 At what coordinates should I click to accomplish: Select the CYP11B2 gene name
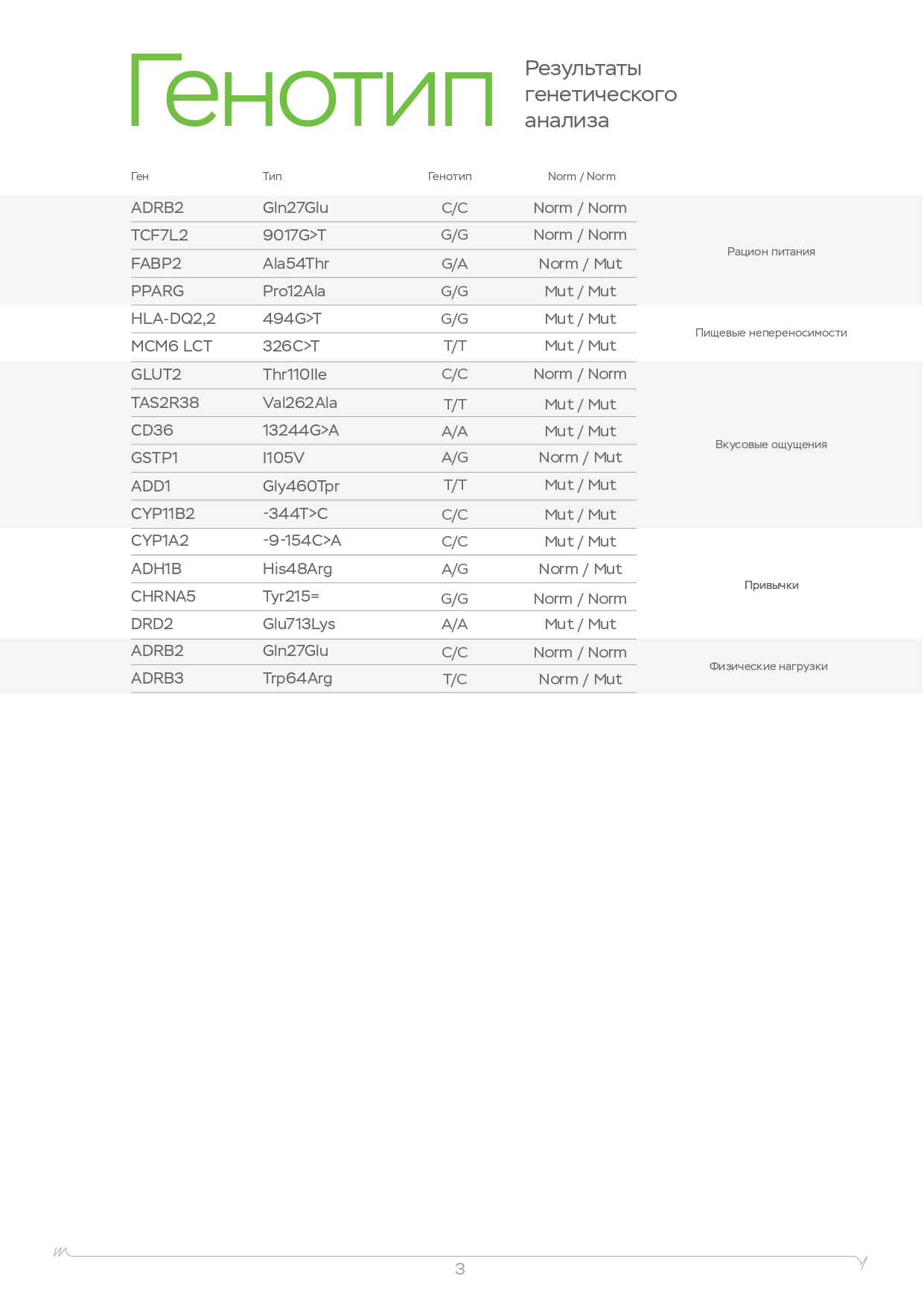162,514
